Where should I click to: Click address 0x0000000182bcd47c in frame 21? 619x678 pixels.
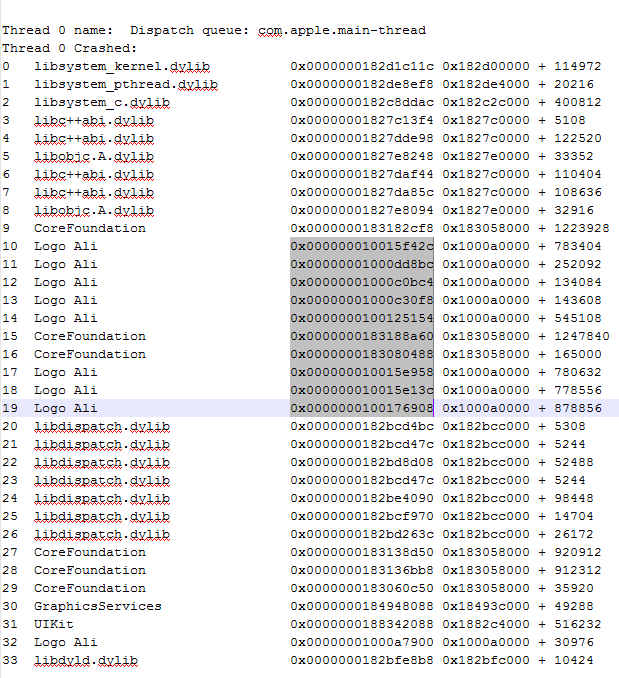(362, 445)
